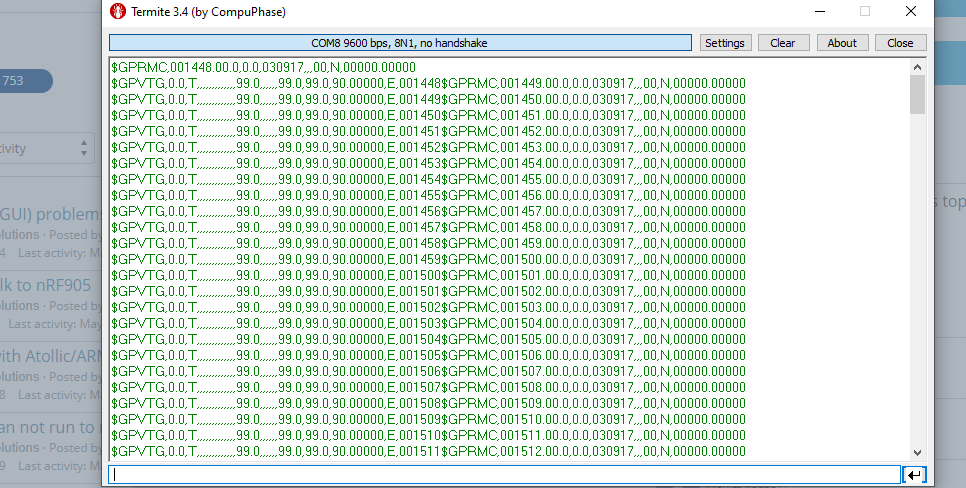Click the scrollbar down arrow
Viewport: 966px width, 488px height.
(x=917, y=452)
